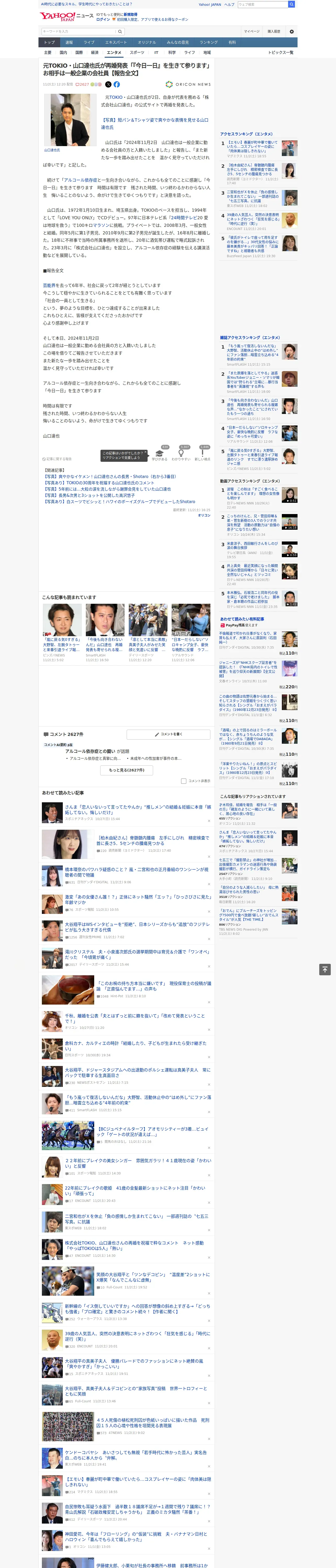Click the 写真 短パン&Tシャツ姿 photo link
Screen dimensions: 336x1568
pyautogui.click(x=155, y=124)
